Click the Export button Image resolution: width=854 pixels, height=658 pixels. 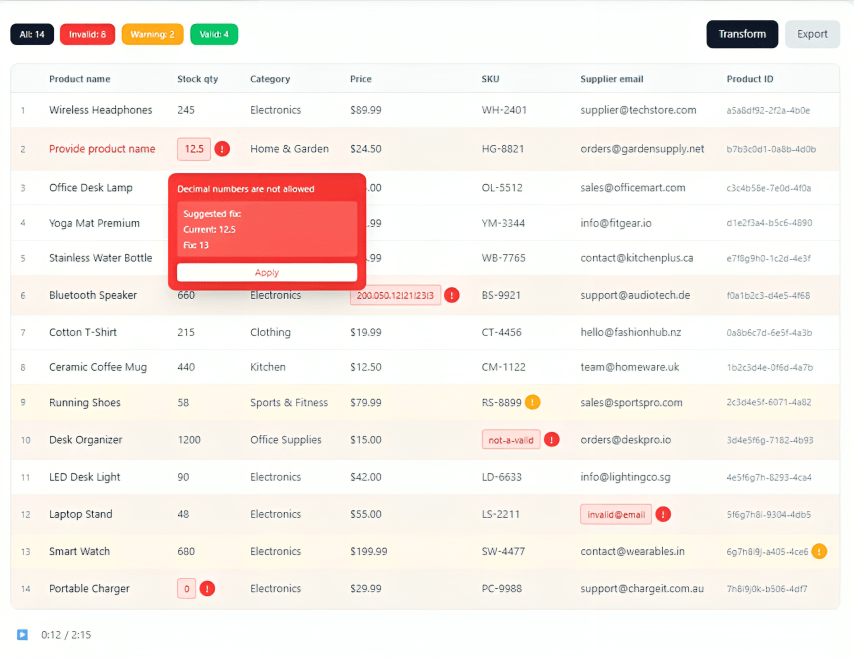(812, 34)
